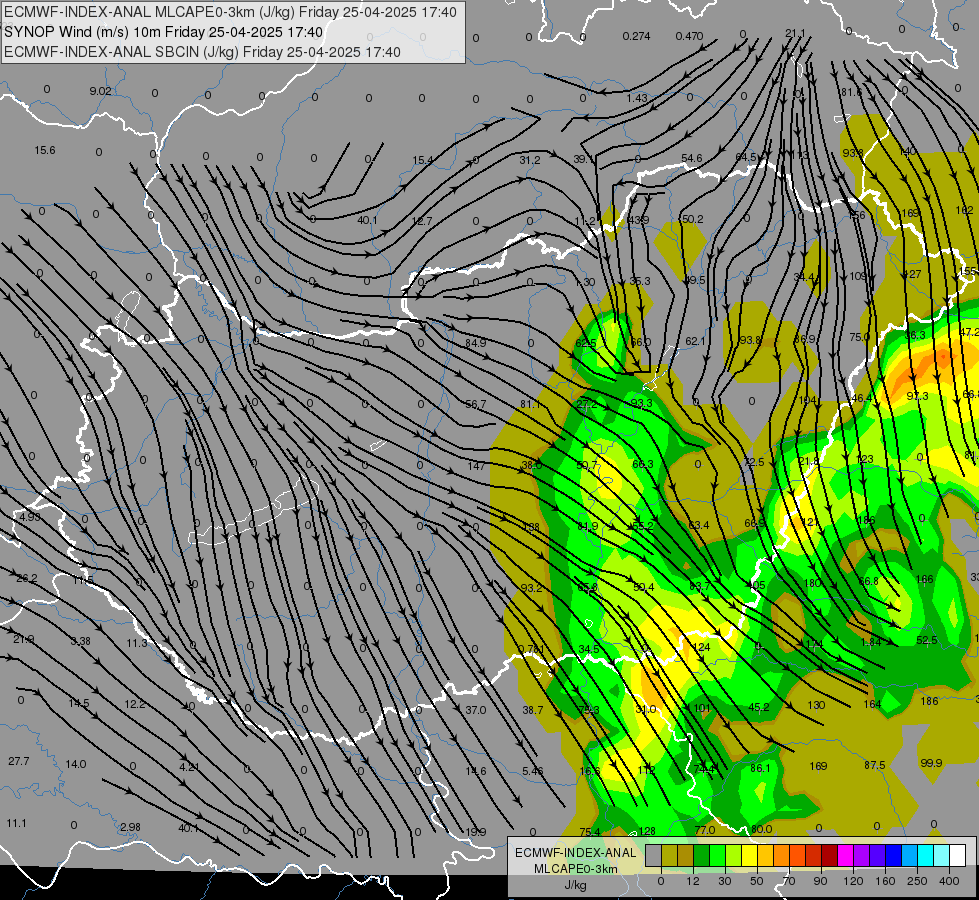The image size is (979, 900).
Task: Click the map value 1.43
Action: click(637, 98)
